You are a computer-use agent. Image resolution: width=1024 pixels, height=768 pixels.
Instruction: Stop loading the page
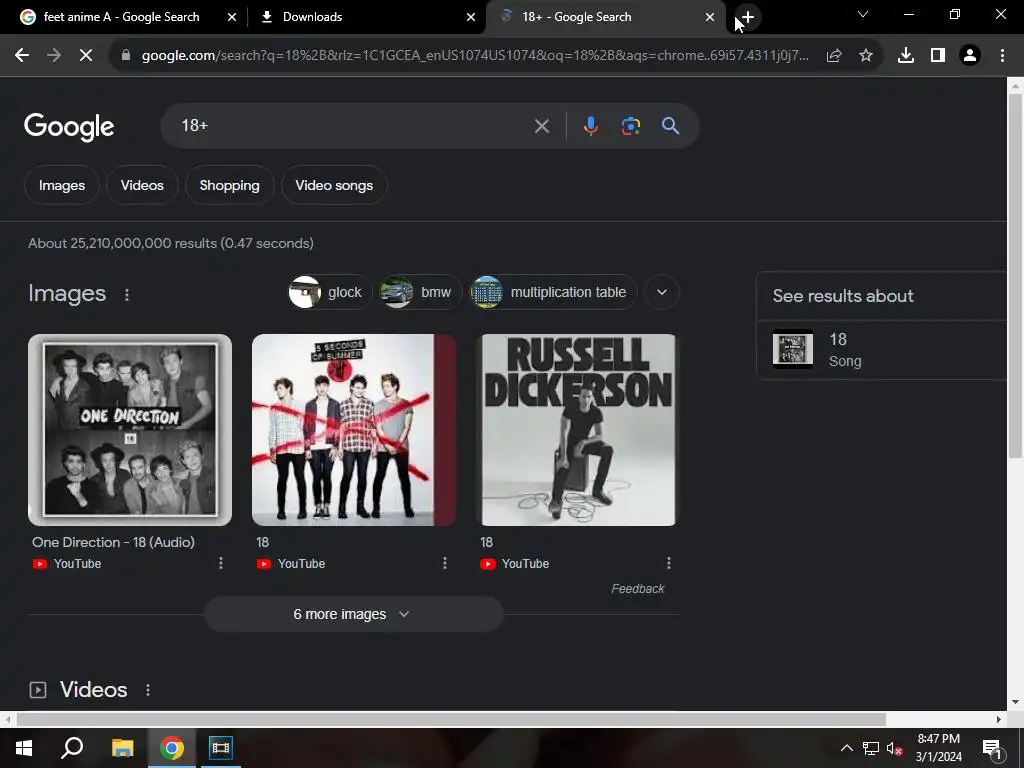point(86,56)
